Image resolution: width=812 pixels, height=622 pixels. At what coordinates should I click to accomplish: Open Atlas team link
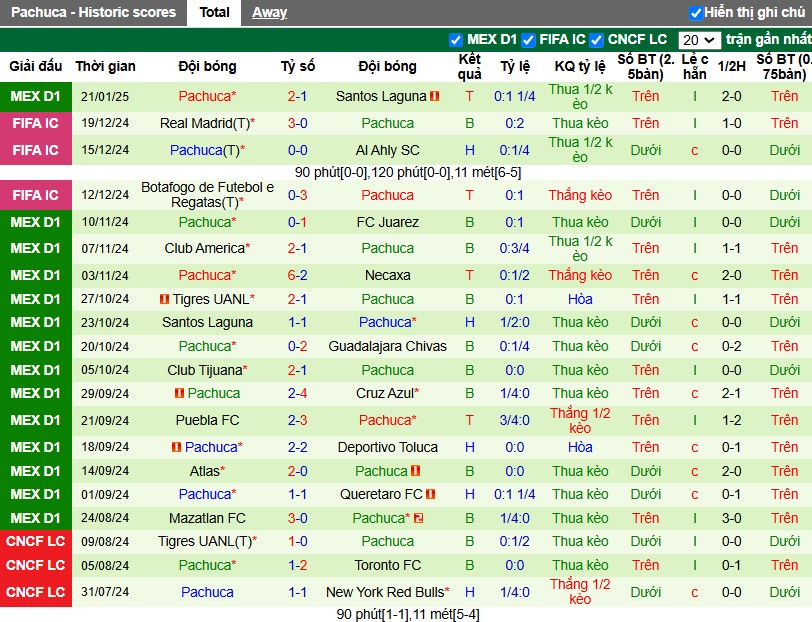[x=207, y=471]
